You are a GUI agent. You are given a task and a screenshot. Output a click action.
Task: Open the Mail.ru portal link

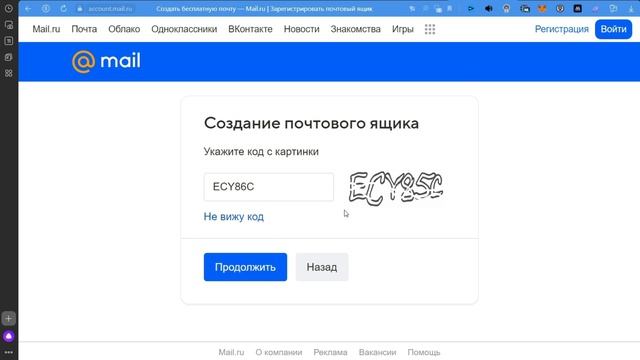(46, 29)
